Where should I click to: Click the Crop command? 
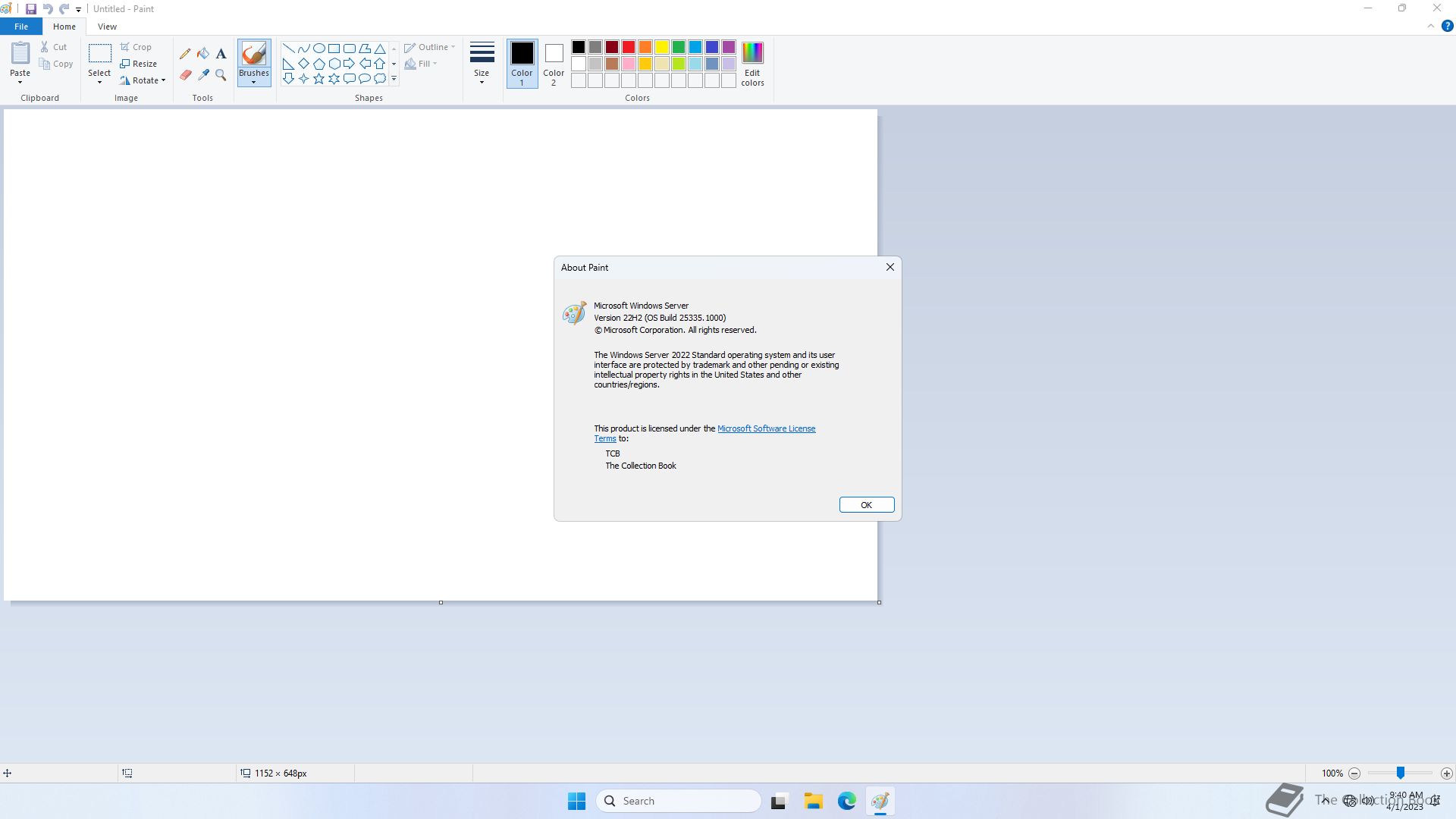[x=136, y=47]
